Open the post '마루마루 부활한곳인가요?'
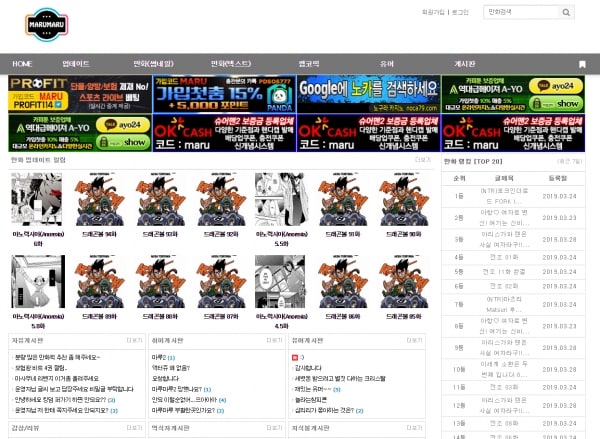 pyautogui.click(x=184, y=410)
